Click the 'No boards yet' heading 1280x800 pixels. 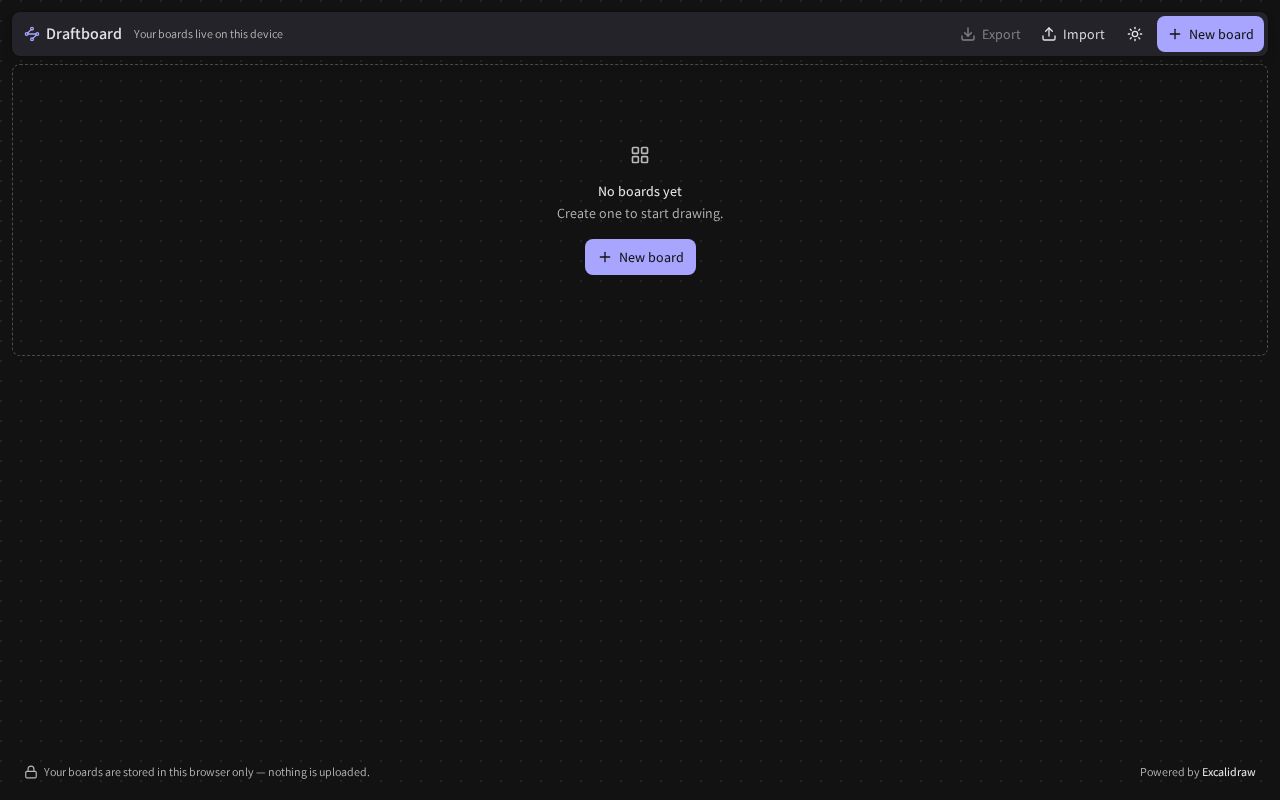[x=640, y=191]
